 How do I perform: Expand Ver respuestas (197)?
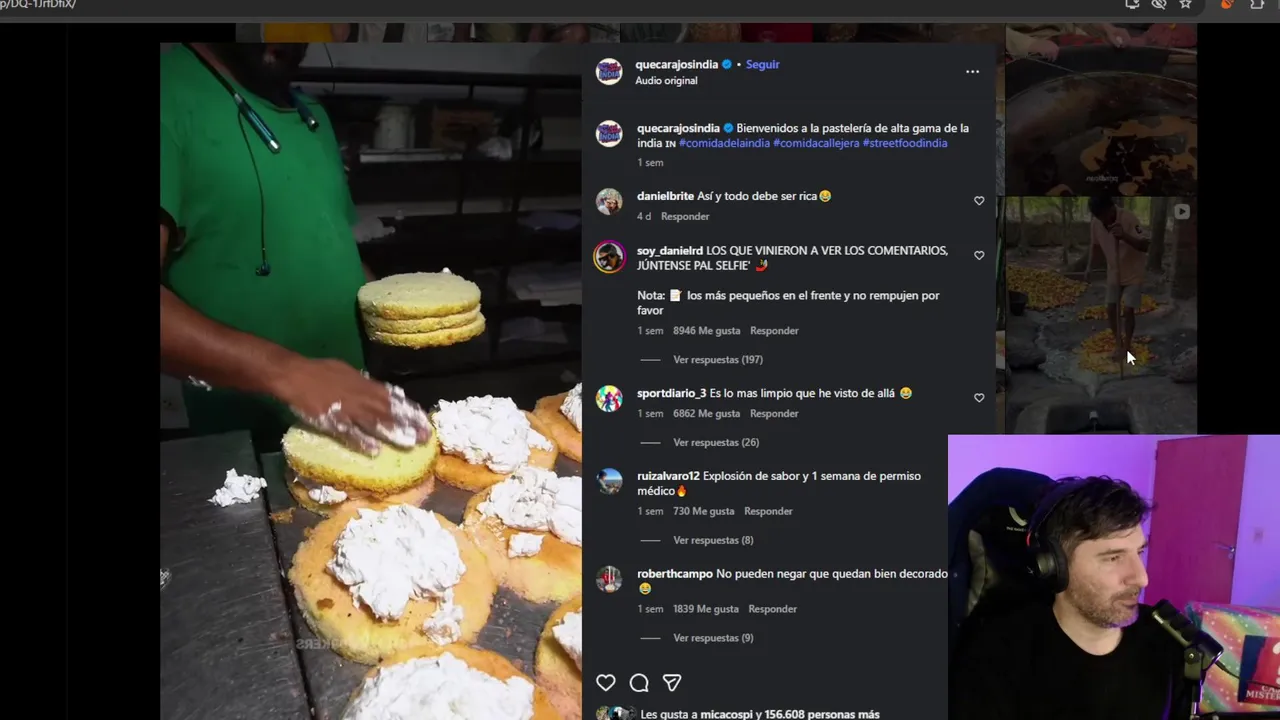(x=718, y=360)
